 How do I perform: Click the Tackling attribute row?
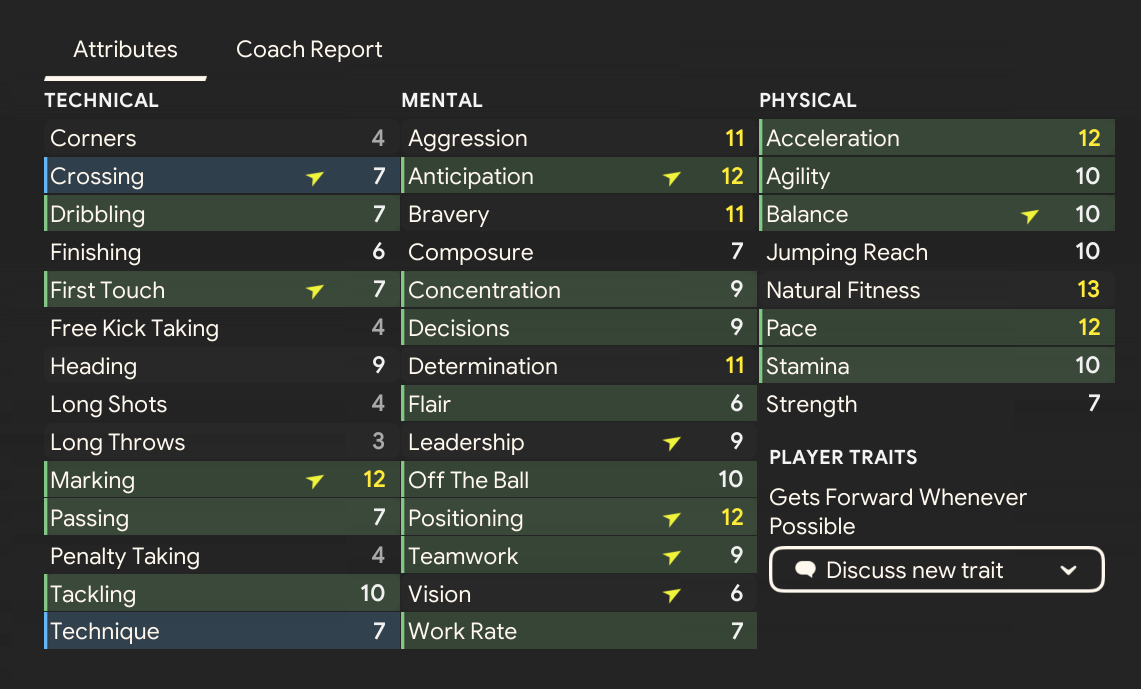click(x=220, y=594)
